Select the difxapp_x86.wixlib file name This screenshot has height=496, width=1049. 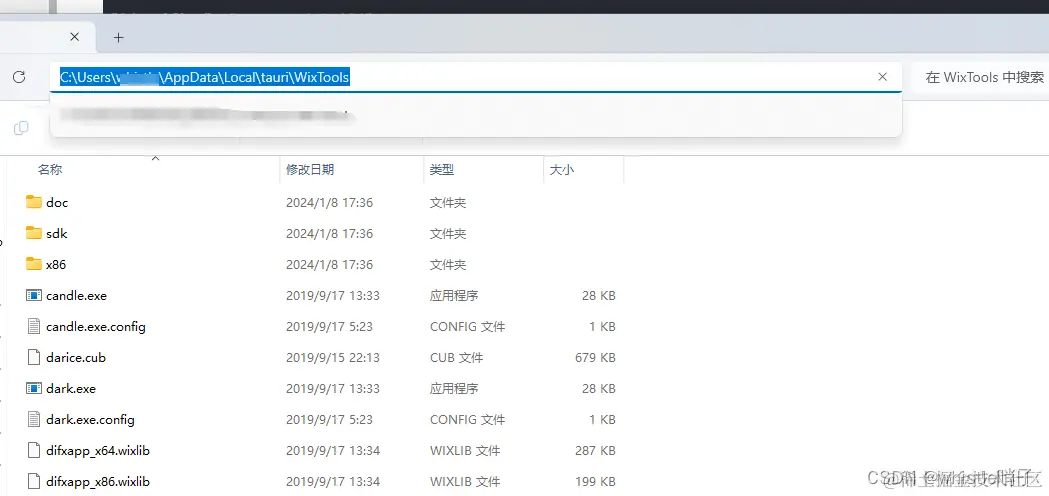tap(98, 481)
